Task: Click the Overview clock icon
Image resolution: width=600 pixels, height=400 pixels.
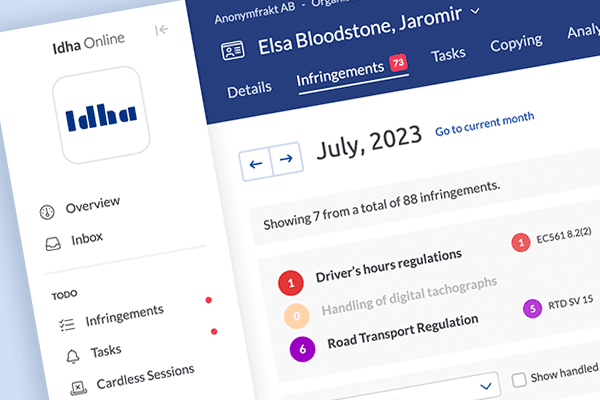Action: click(x=47, y=211)
